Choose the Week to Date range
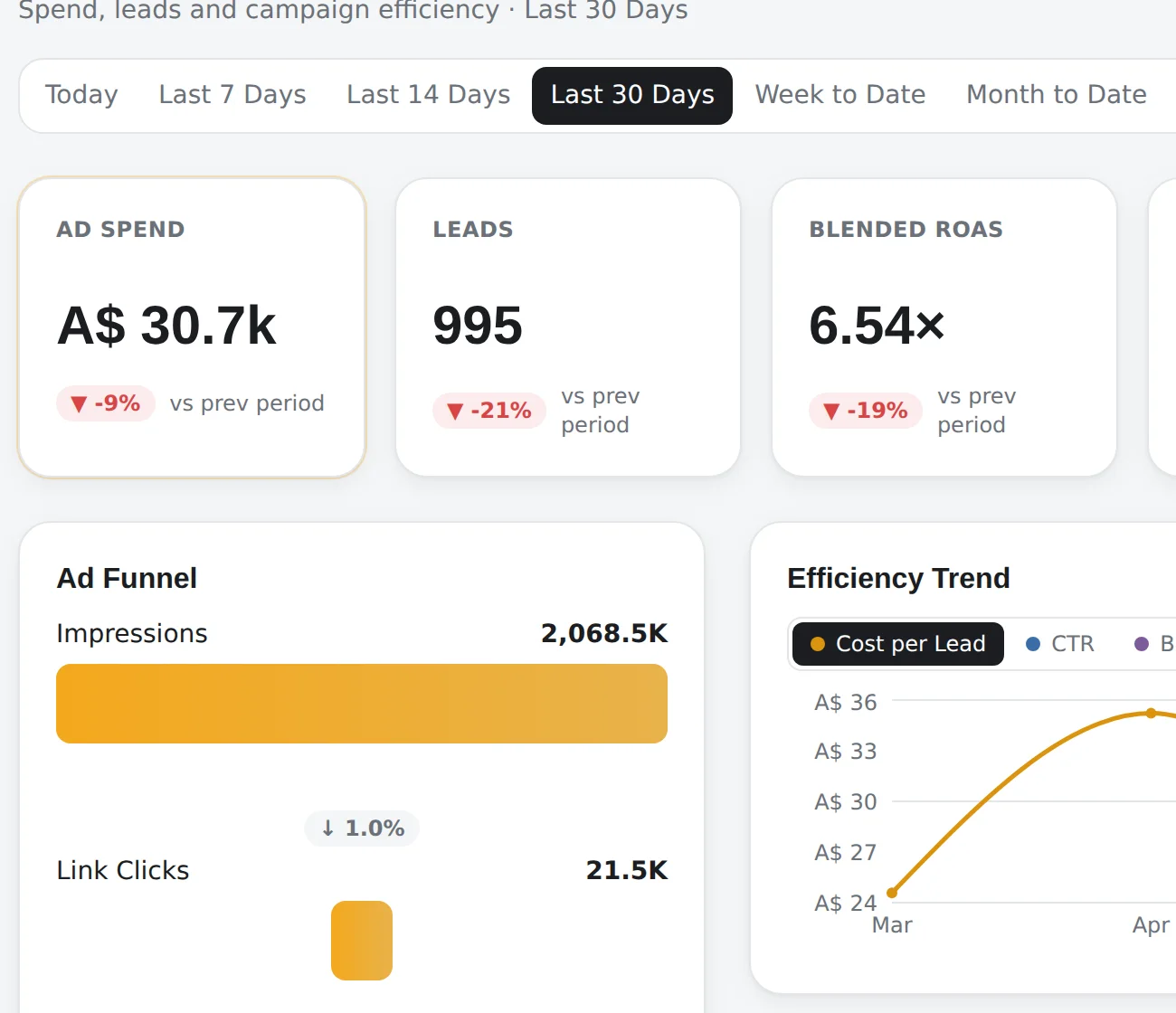 tap(840, 95)
